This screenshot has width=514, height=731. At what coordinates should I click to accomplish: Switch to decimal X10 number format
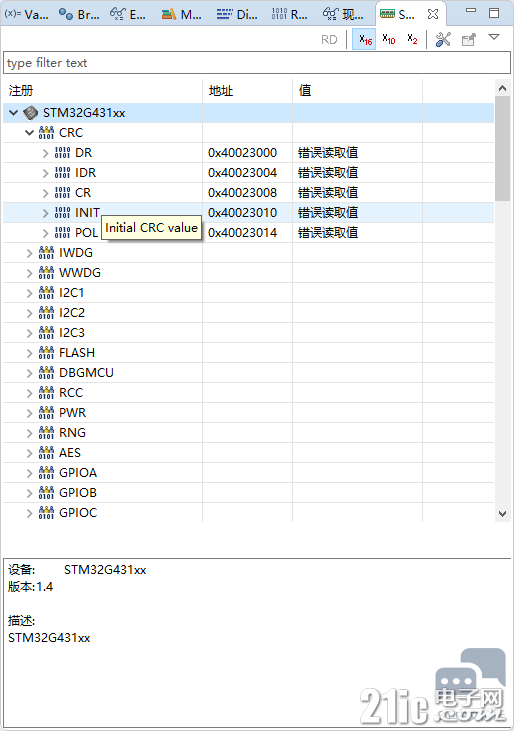[389, 40]
